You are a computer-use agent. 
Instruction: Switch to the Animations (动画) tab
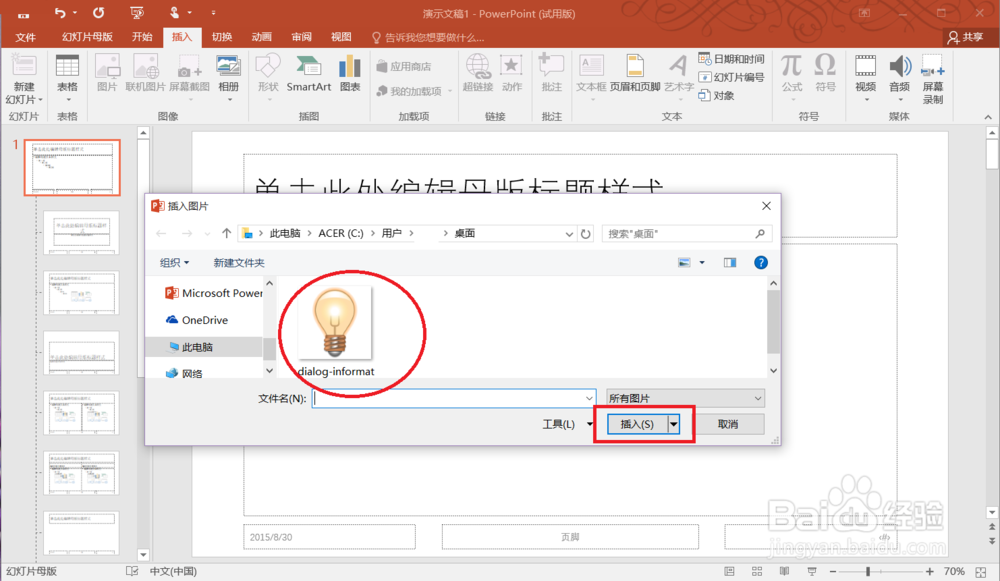point(261,37)
